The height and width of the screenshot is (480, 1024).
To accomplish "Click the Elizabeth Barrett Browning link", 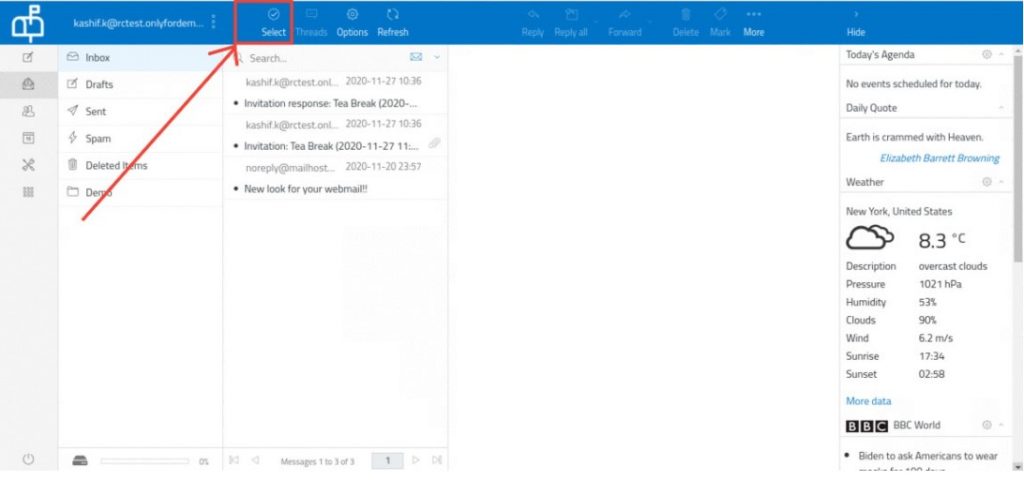I will pos(939,158).
